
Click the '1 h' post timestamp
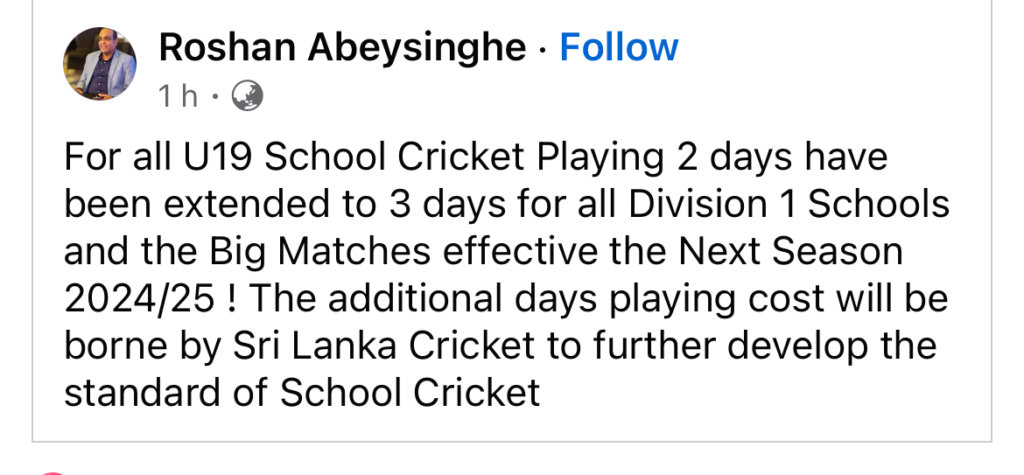tap(177, 96)
